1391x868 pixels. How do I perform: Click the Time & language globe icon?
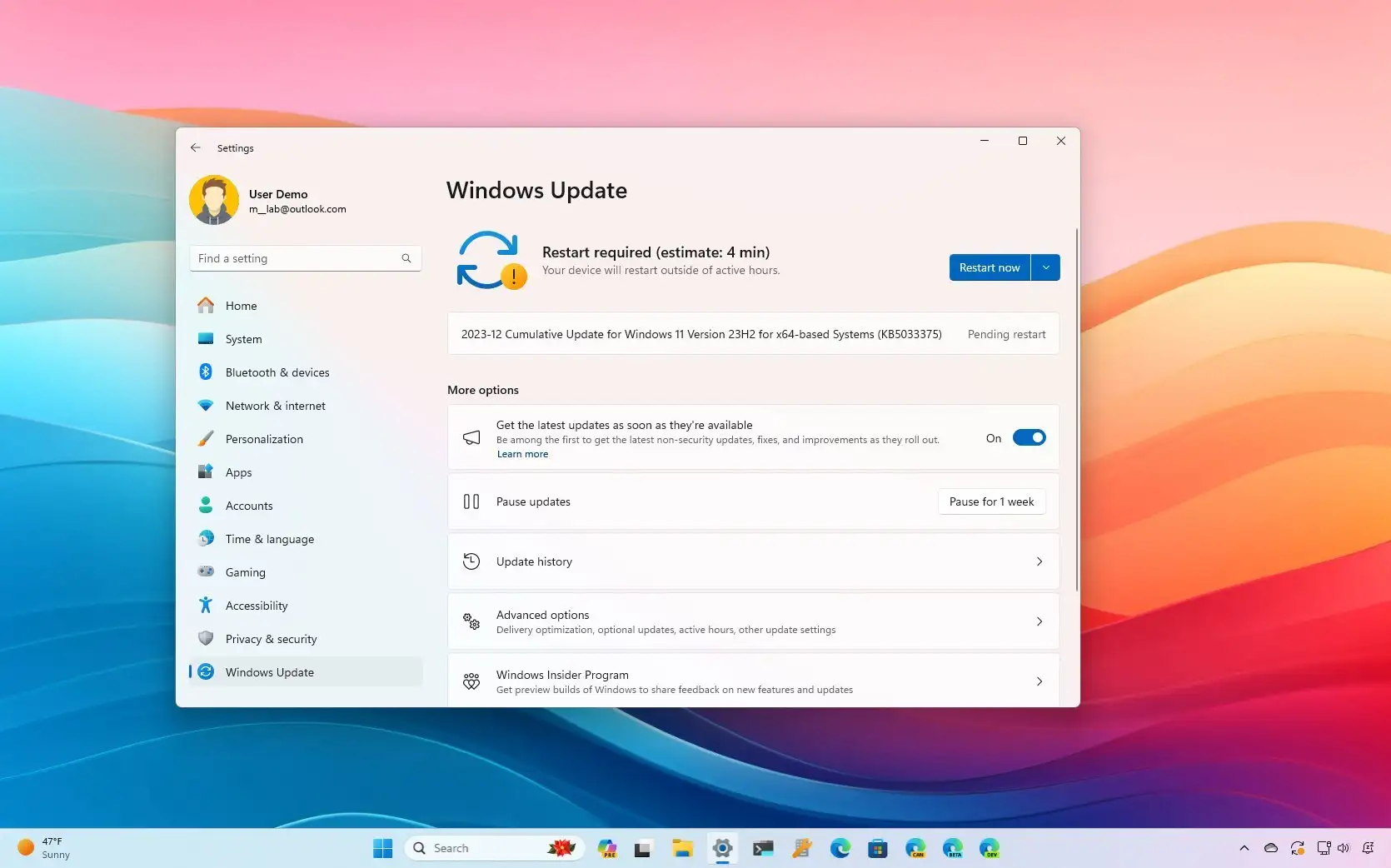pyautogui.click(x=206, y=539)
